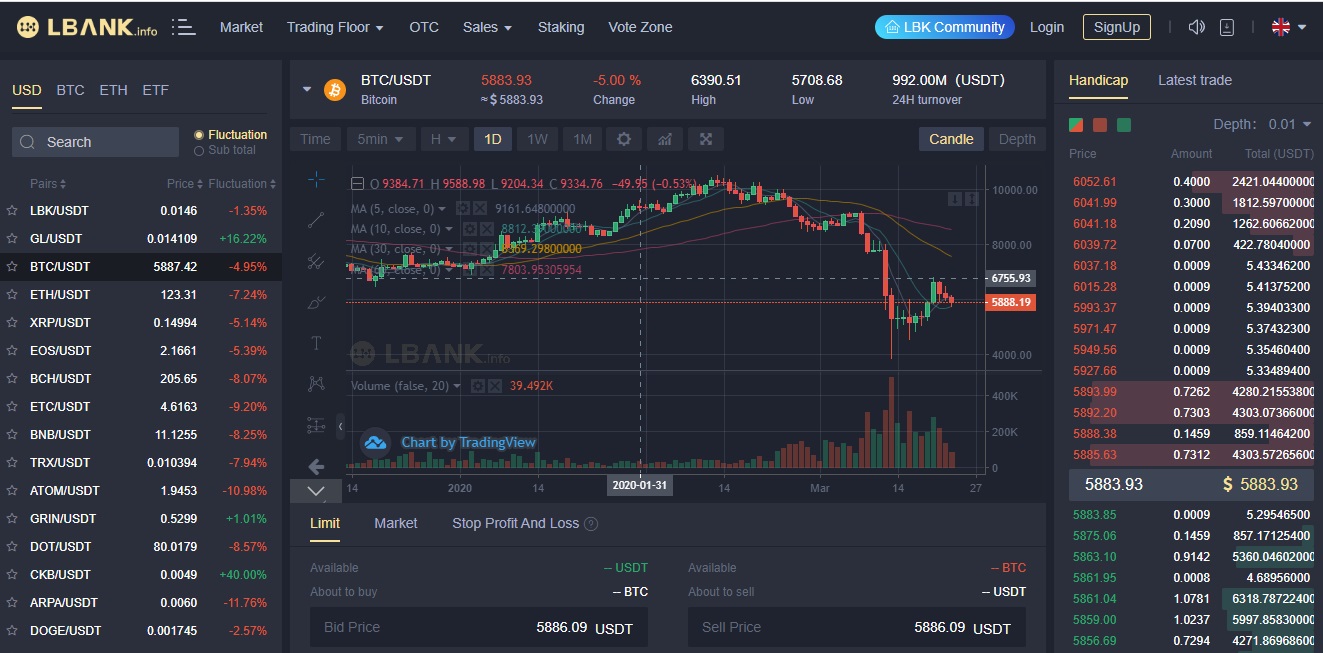Expand the Volume (false, 20) dropdown

tap(458, 386)
